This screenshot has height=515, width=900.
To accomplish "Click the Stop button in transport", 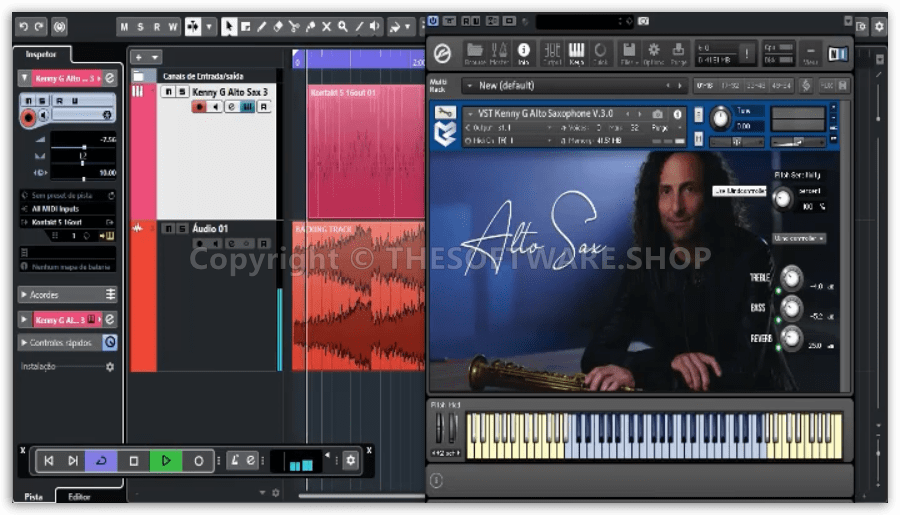I will 134,460.
